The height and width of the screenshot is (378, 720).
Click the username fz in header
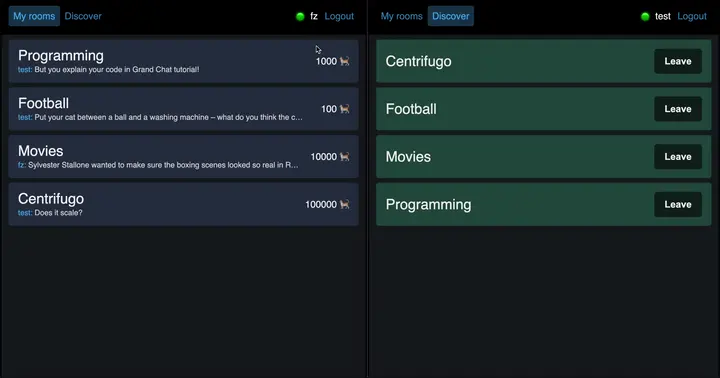coord(314,16)
